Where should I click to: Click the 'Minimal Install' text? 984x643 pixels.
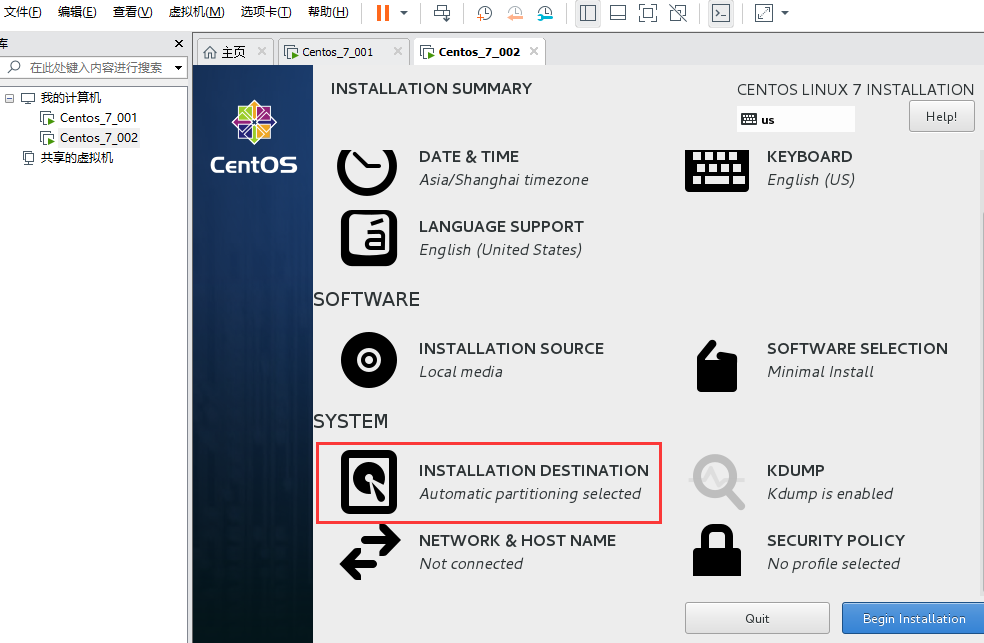[x=820, y=372]
